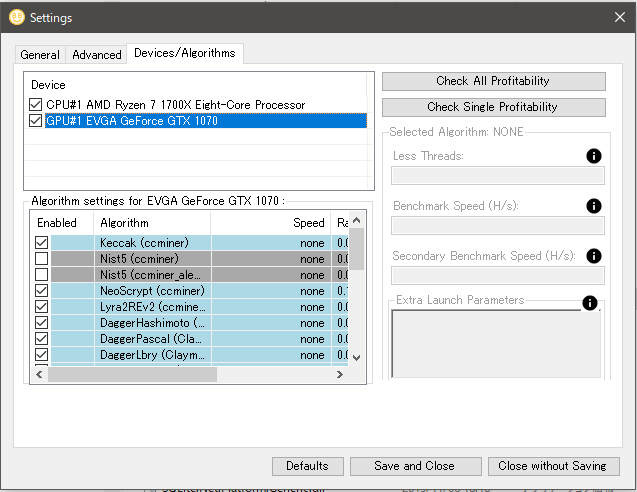This screenshot has width=637, height=492.
Task: Click the info icon beside Less Threads
Action: click(x=593, y=156)
